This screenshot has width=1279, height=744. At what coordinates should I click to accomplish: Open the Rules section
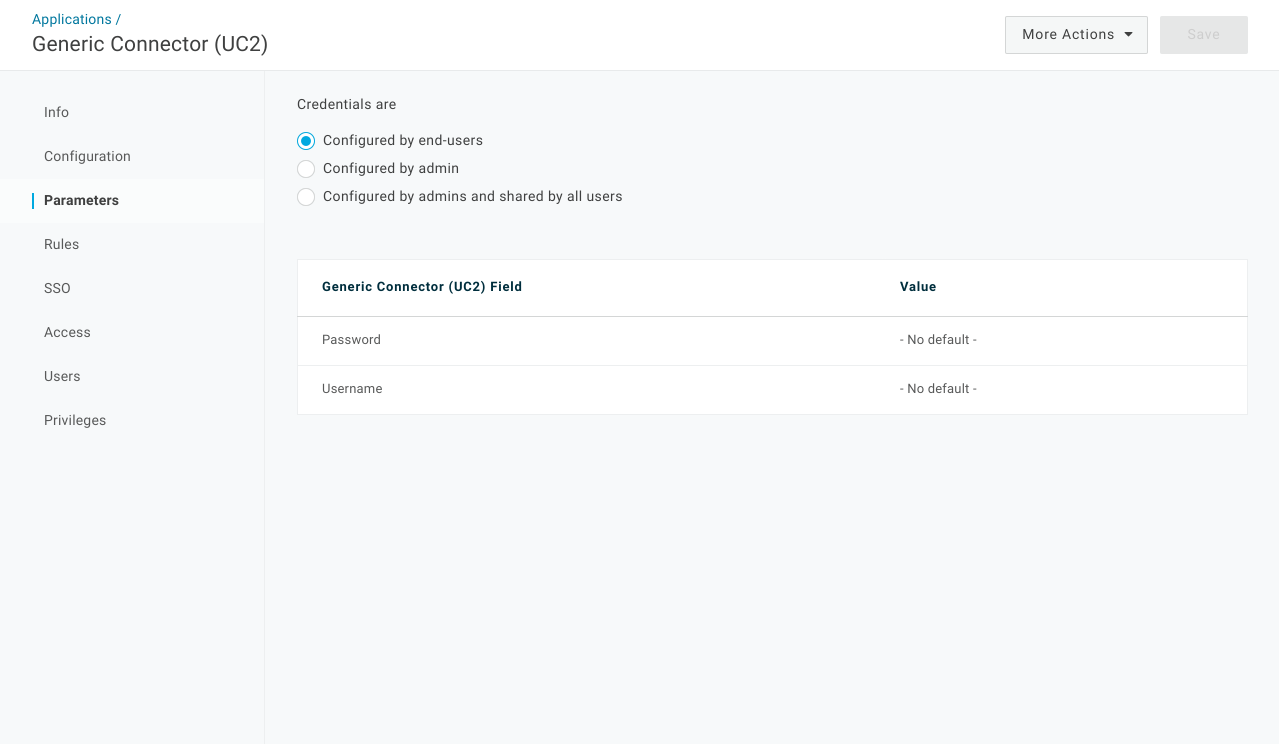61,244
